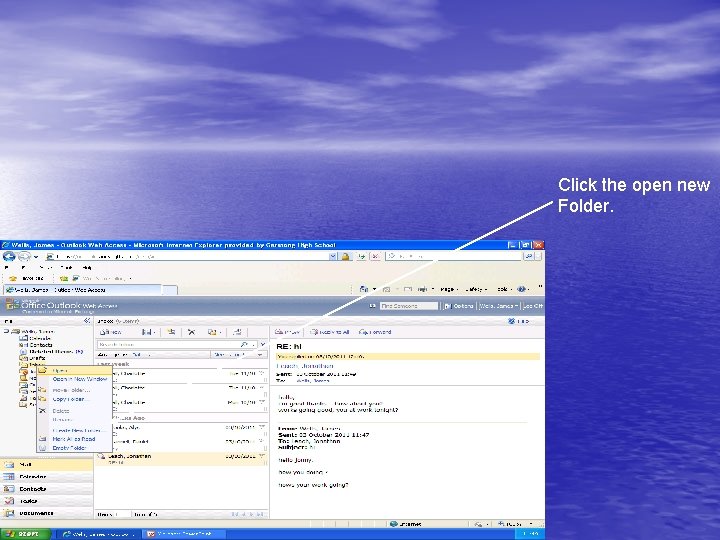Open a new blank browser tab
The image size is (720, 540).
pos(170,290)
